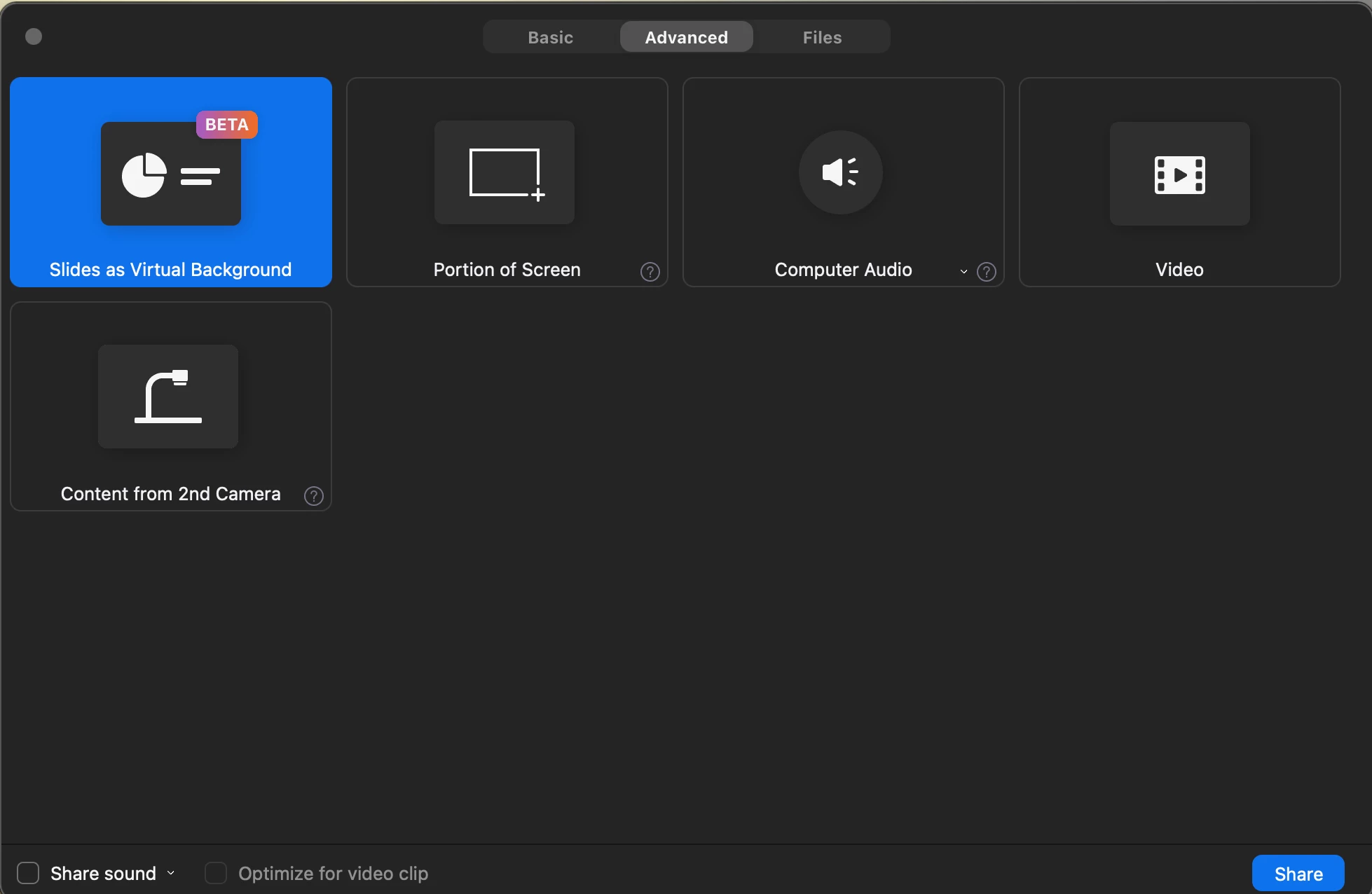1372x894 pixels.
Task: Switch to the Basic tab
Action: coord(550,37)
